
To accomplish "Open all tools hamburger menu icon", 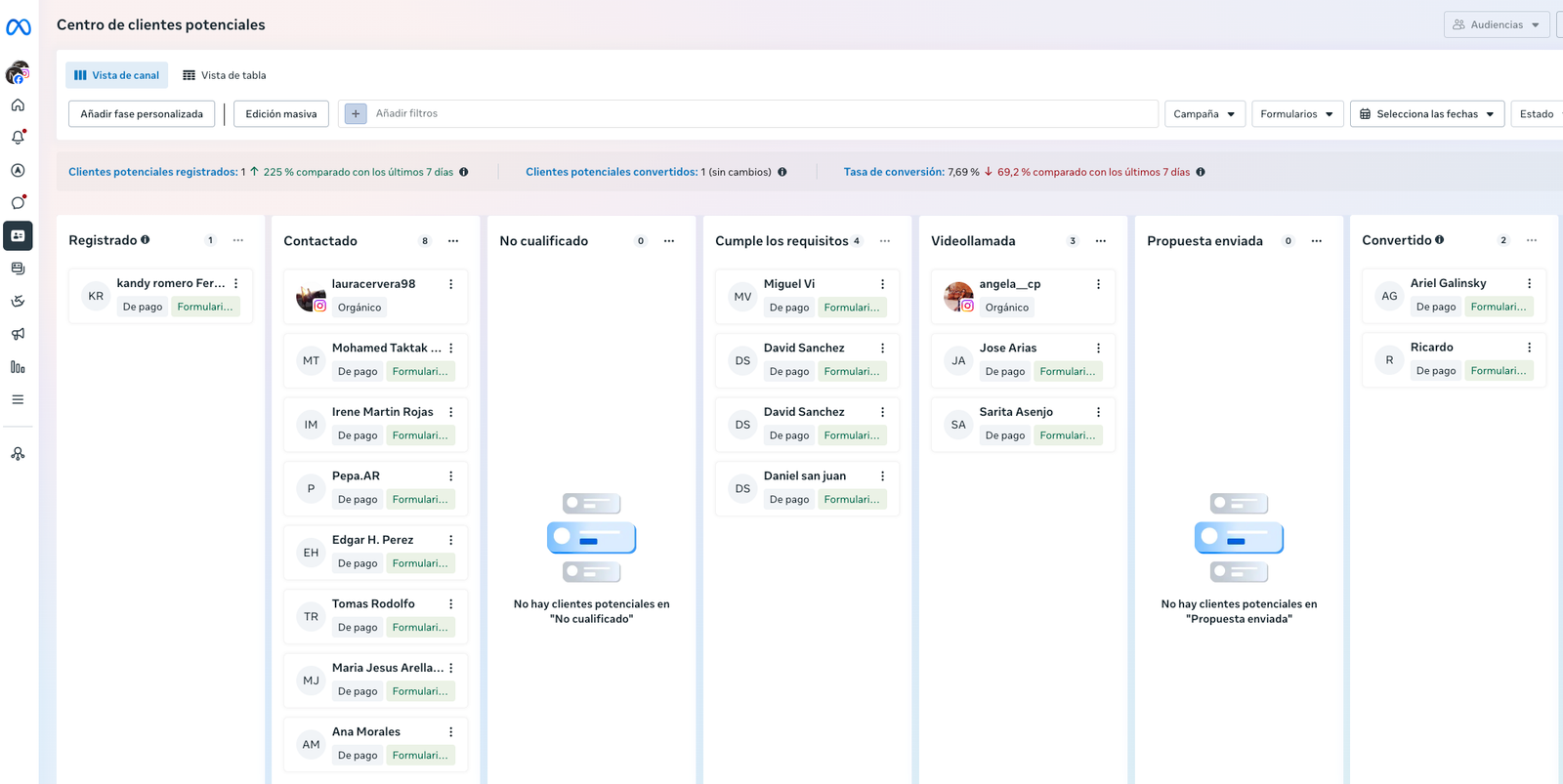I will 18,399.
